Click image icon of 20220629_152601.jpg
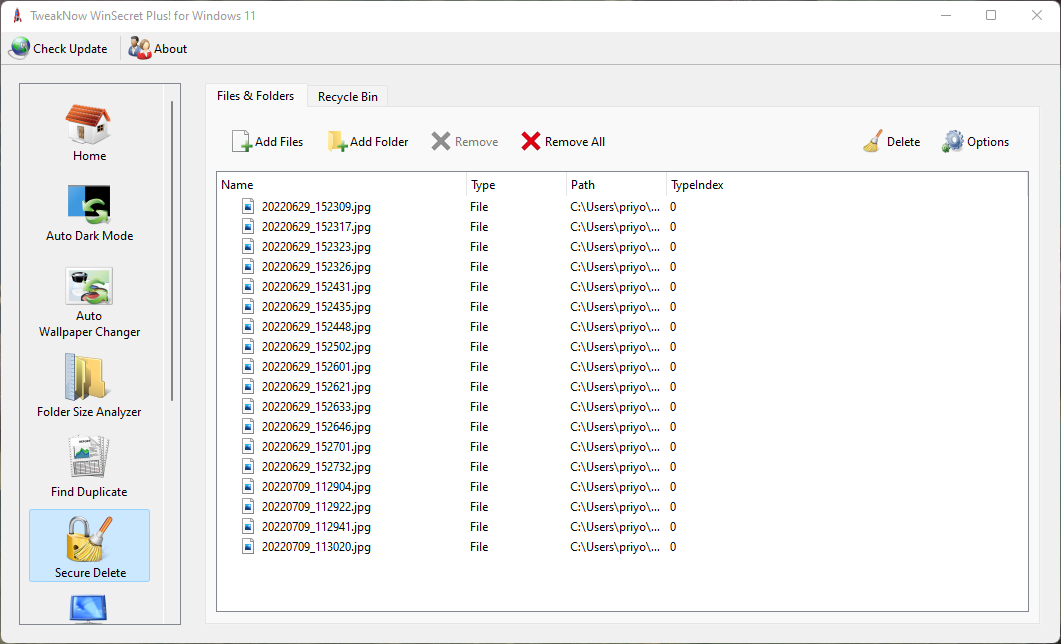Image resolution: width=1061 pixels, height=644 pixels. coord(248,366)
